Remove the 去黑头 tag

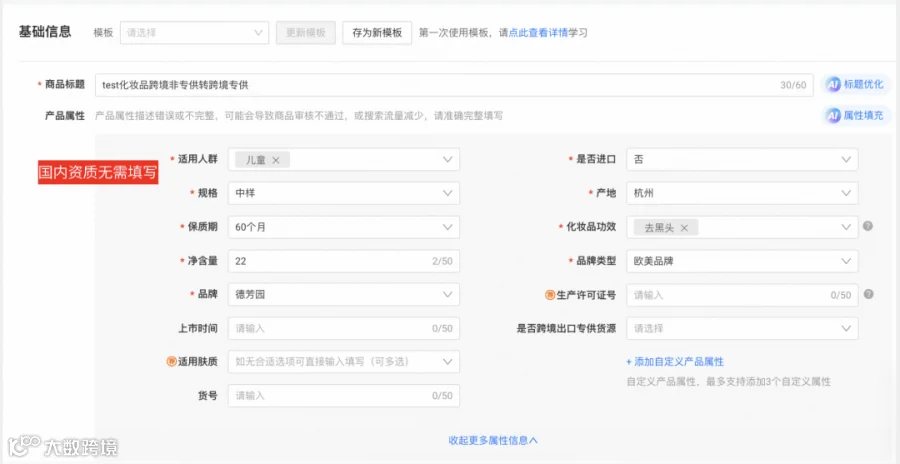pos(684,228)
